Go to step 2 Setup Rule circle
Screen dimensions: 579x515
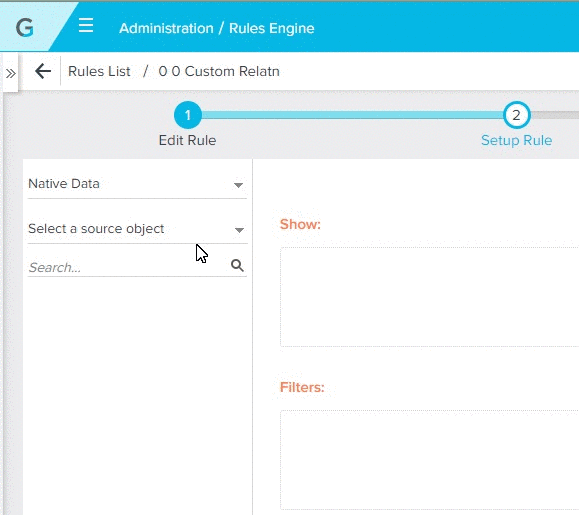(x=517, y=115)
